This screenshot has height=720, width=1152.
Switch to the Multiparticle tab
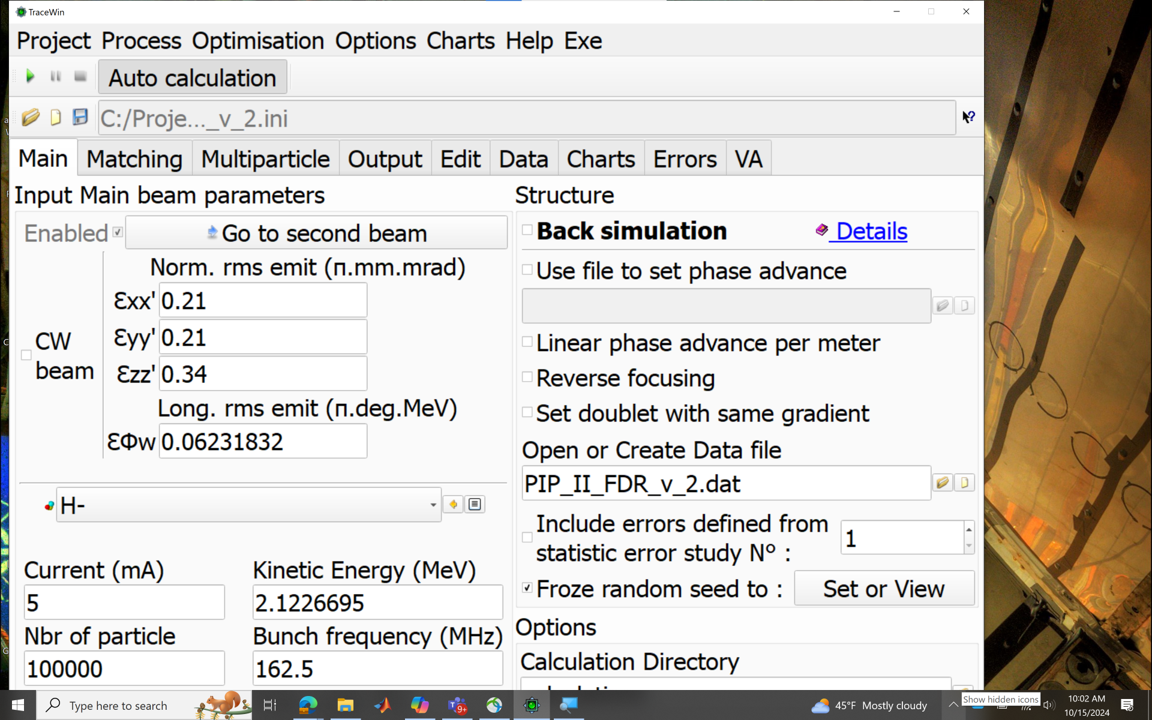[x=265, y=159]
